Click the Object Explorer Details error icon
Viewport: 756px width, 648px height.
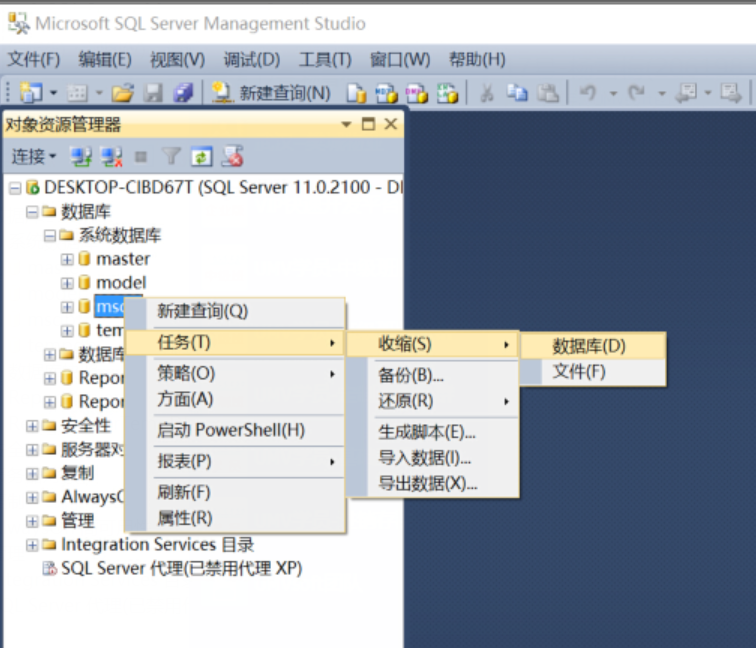[x=232, y=157]
